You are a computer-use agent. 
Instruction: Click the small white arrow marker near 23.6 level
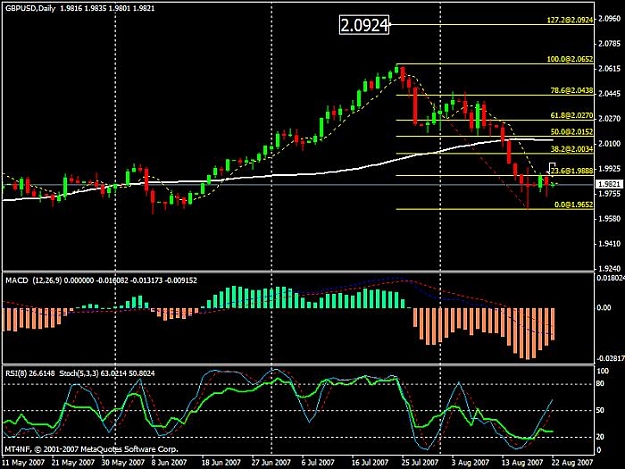(551, 167)
